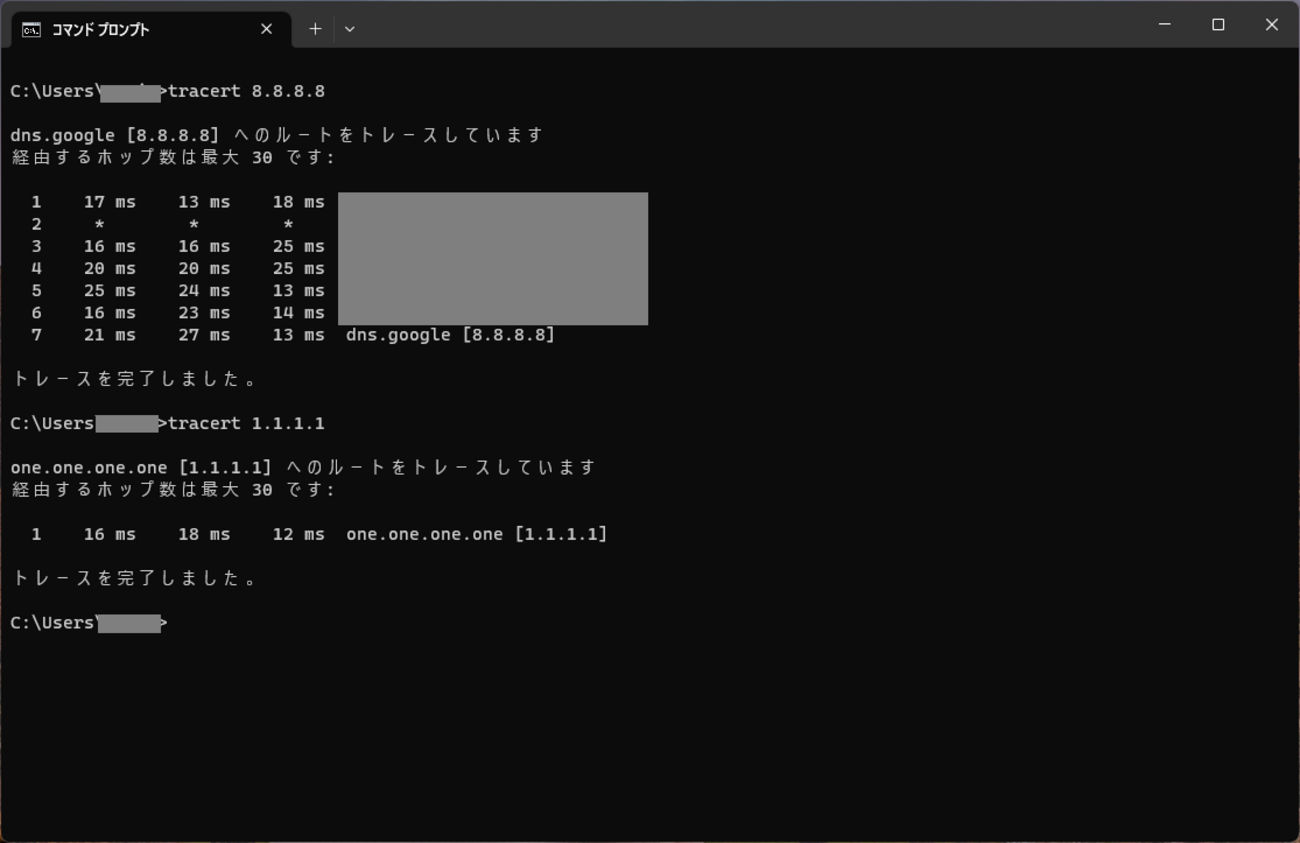Close the terminal window
This screenshot has width=1300, height=843.
(x=1272, y=25)
